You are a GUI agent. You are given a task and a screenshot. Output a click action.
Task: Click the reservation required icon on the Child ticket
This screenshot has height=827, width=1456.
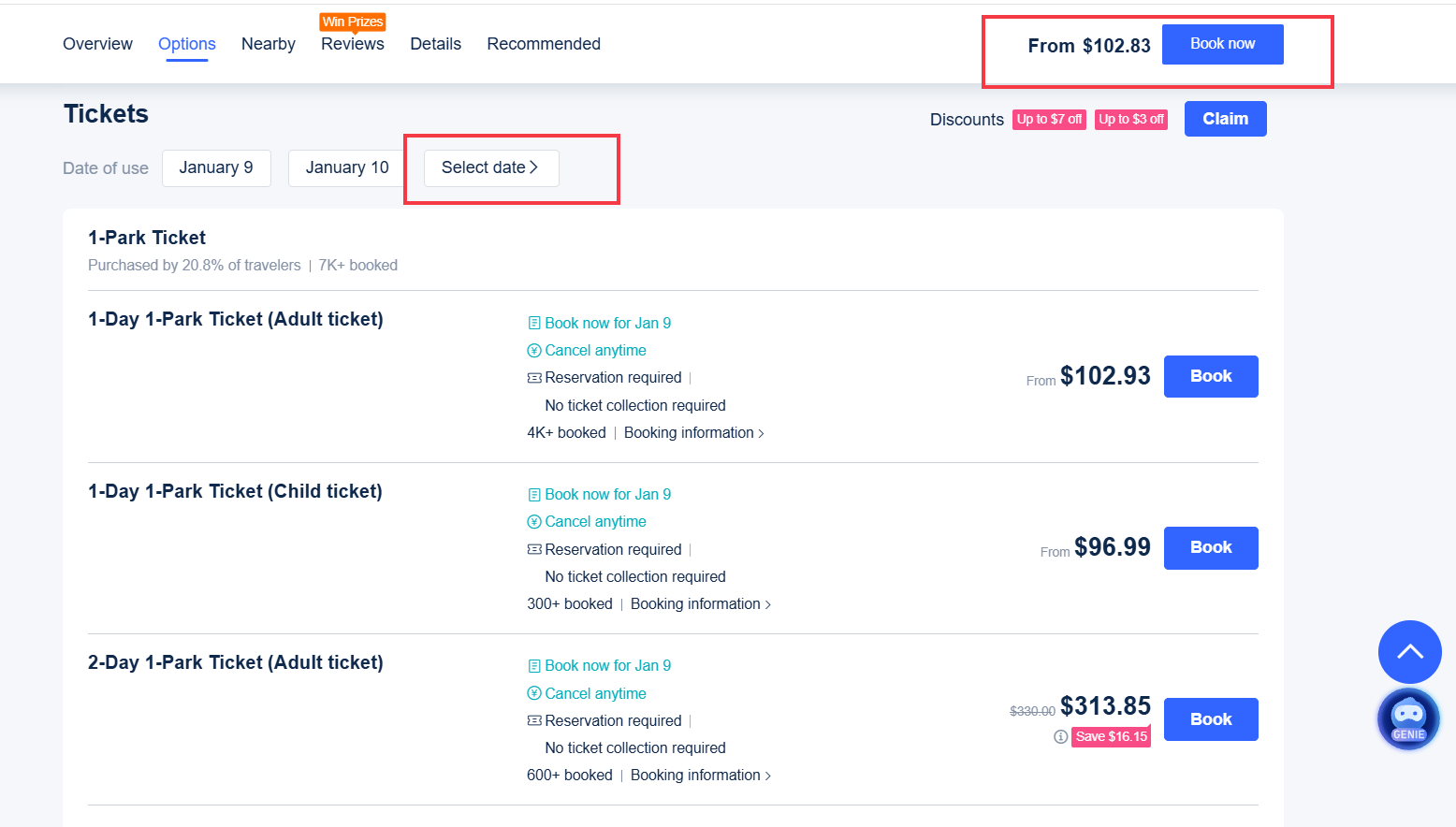(534, 549)
